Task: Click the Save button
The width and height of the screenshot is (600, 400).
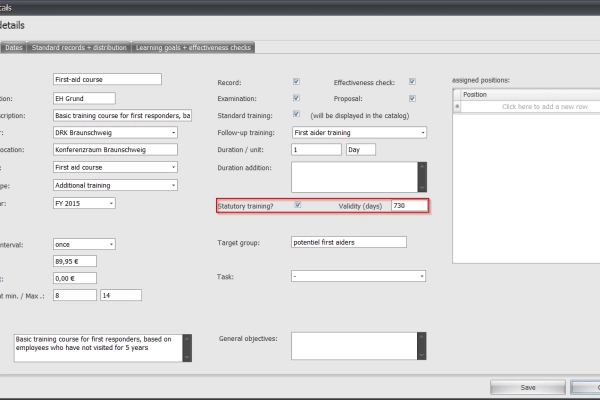Action: (528, 387)
